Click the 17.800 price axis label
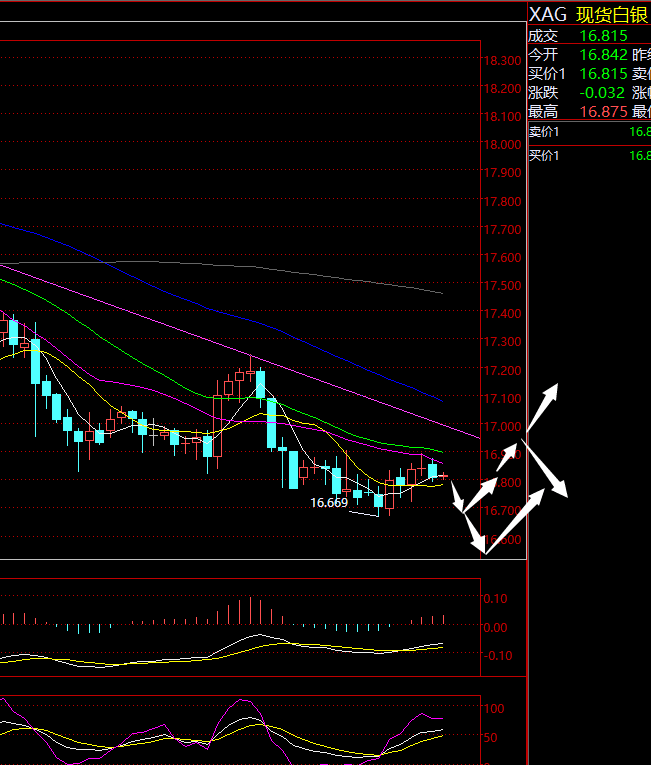The image size is (651, 765). coord(502,201)
